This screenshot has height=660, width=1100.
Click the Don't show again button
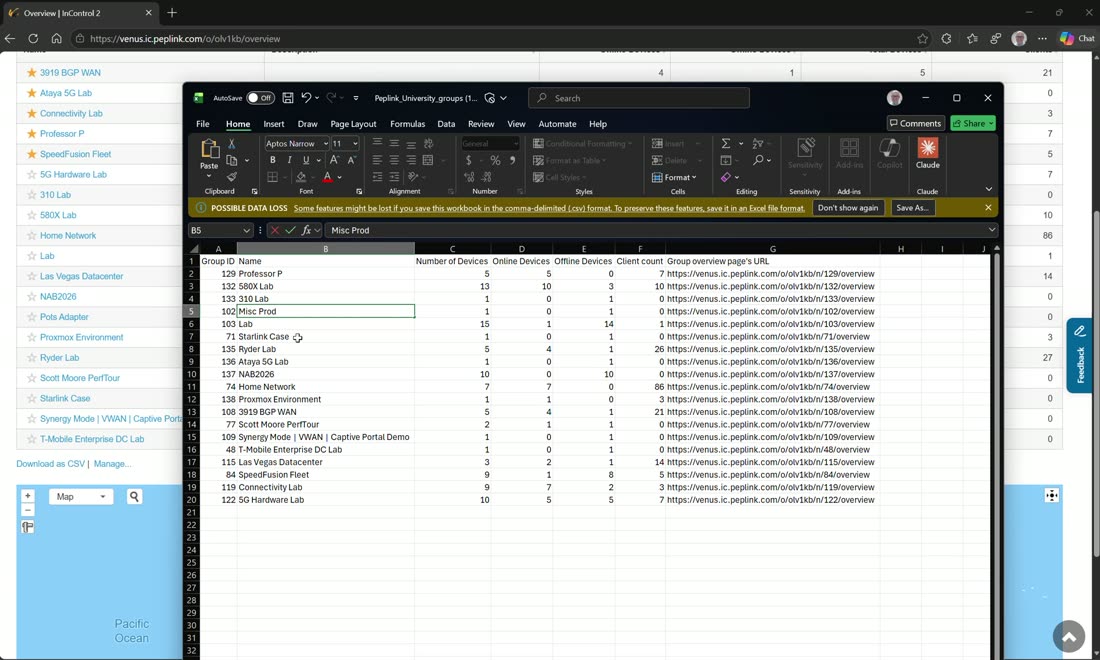847,208
